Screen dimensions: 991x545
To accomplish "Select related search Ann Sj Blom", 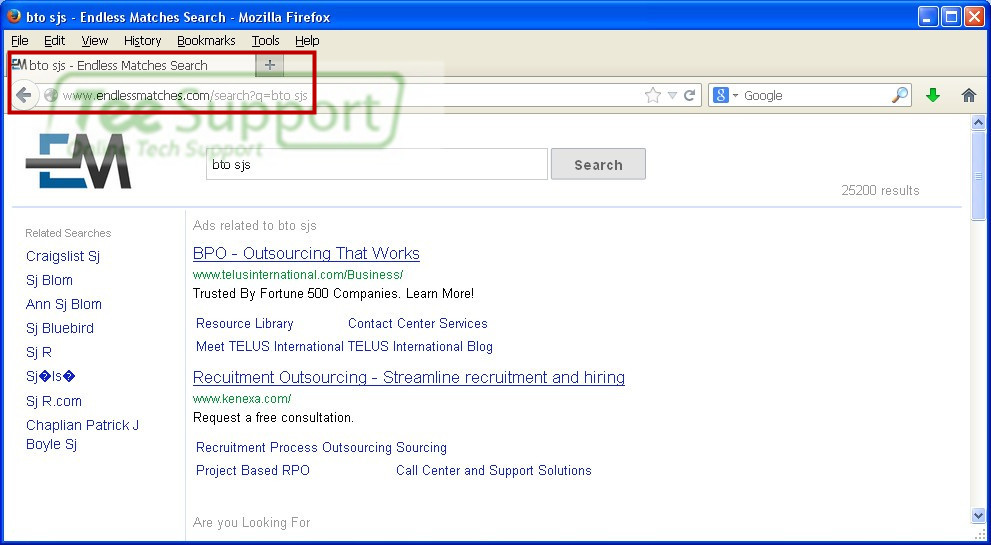I will (x=64, y=304).
